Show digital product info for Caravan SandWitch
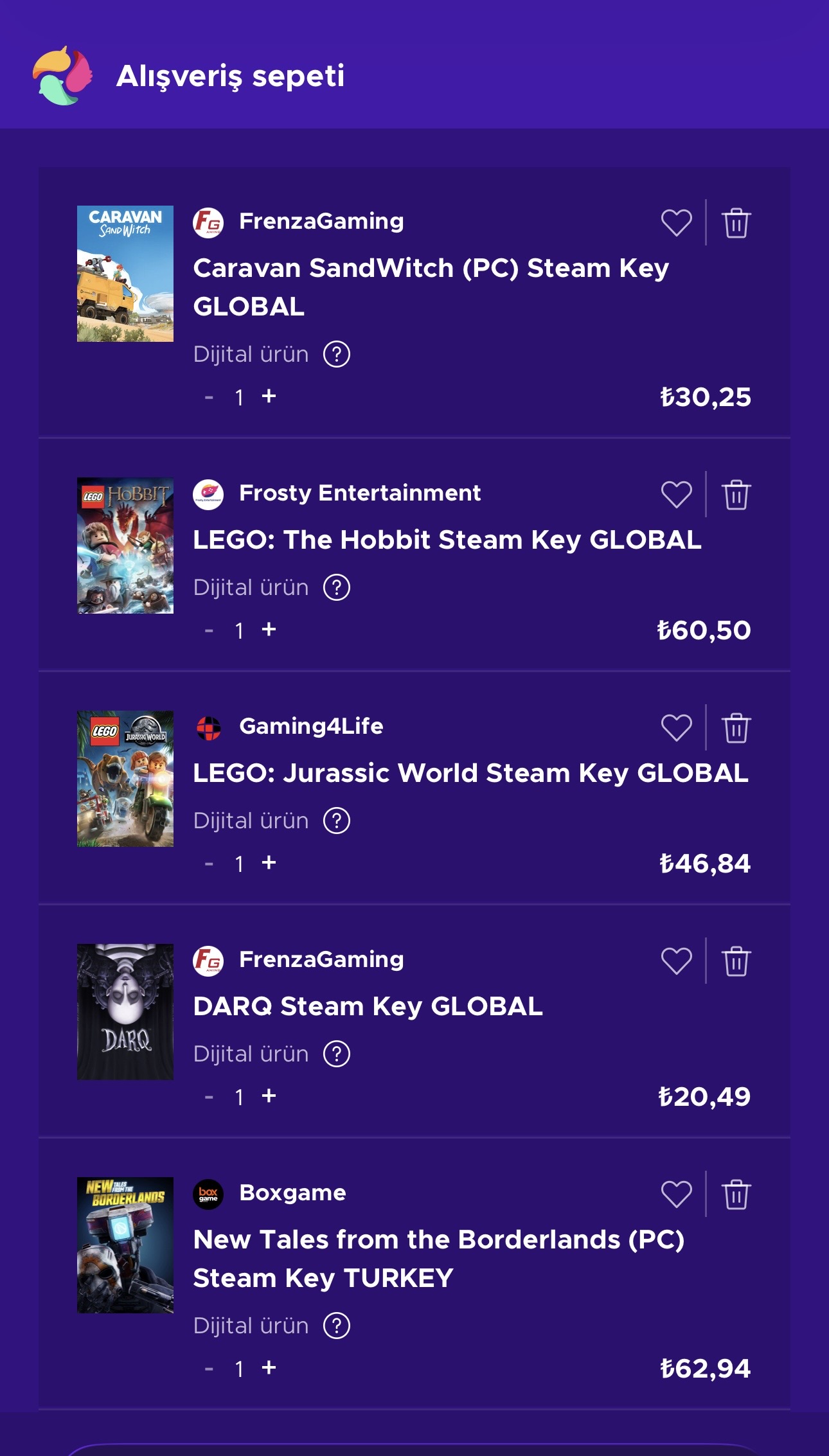The width and height of the screenshot is (829, 1456). pyautogui.click(x=337, y=354)
